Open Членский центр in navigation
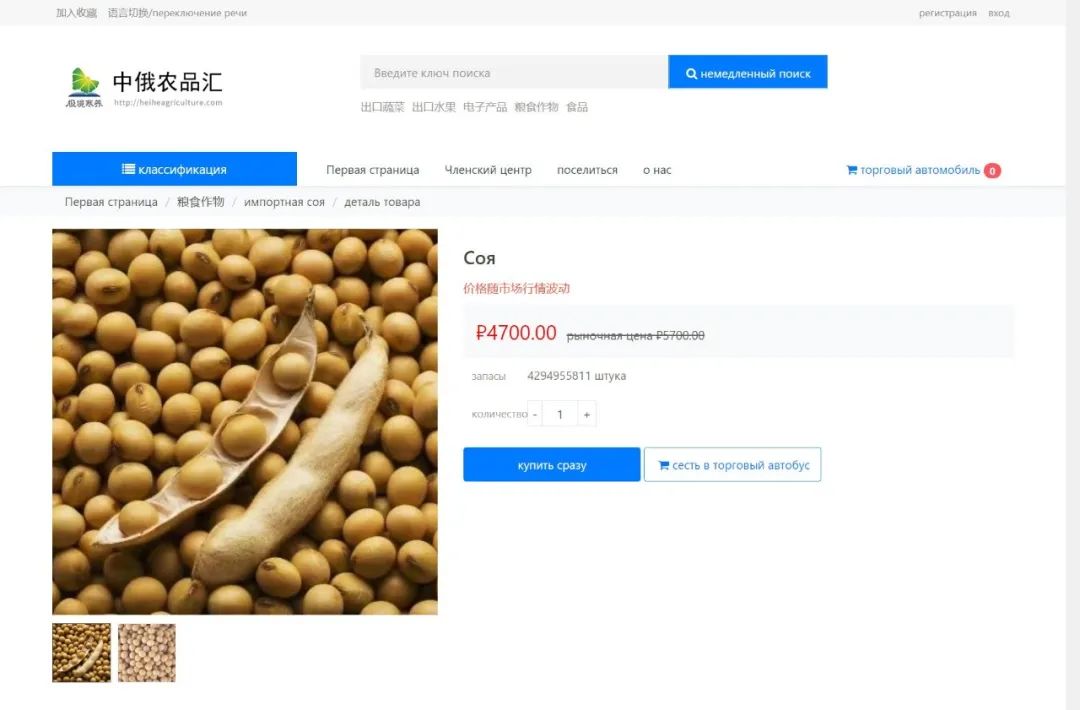This screenshot has width=1080, height=710. pyautogui.click(x=488, y=170)
